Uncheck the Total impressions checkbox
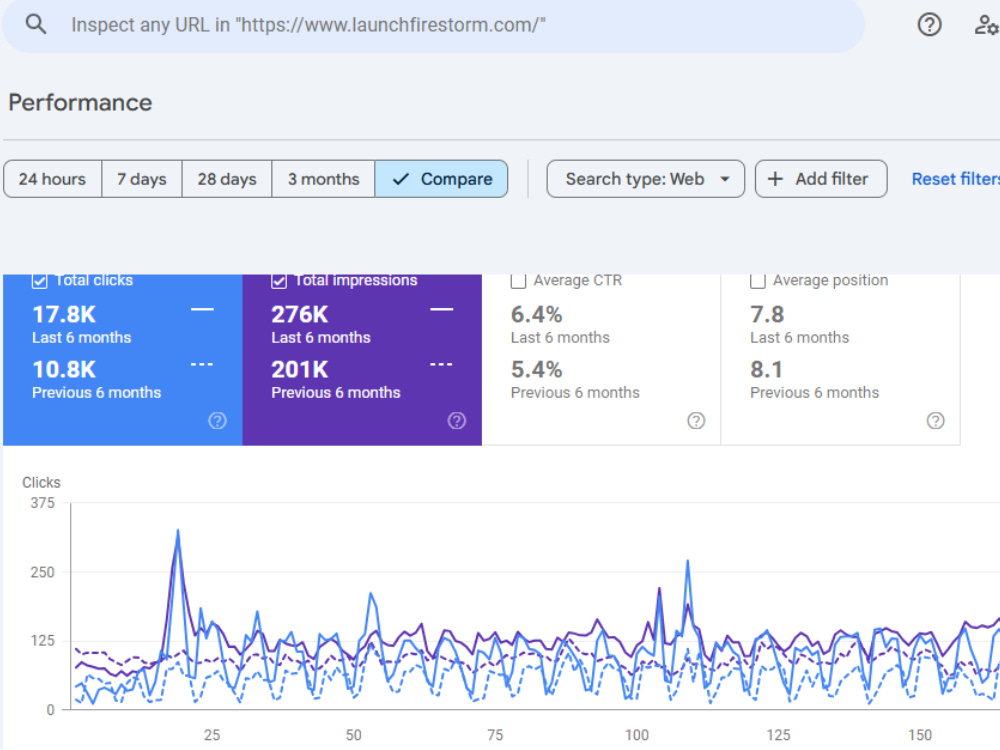The image size is (1000, 750). (279, 281)
